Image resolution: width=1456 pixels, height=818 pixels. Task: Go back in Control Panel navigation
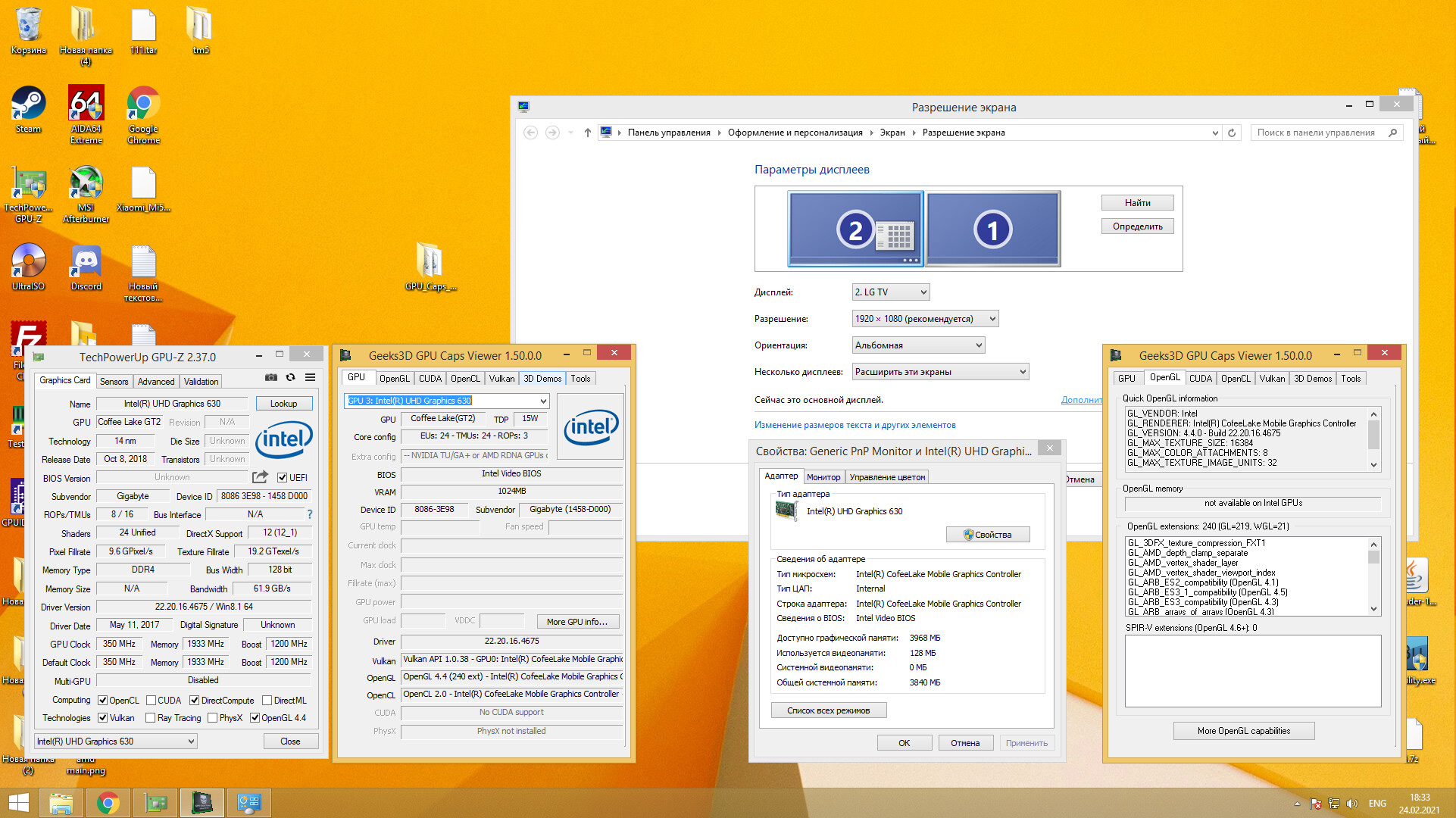tap(531, 133)
